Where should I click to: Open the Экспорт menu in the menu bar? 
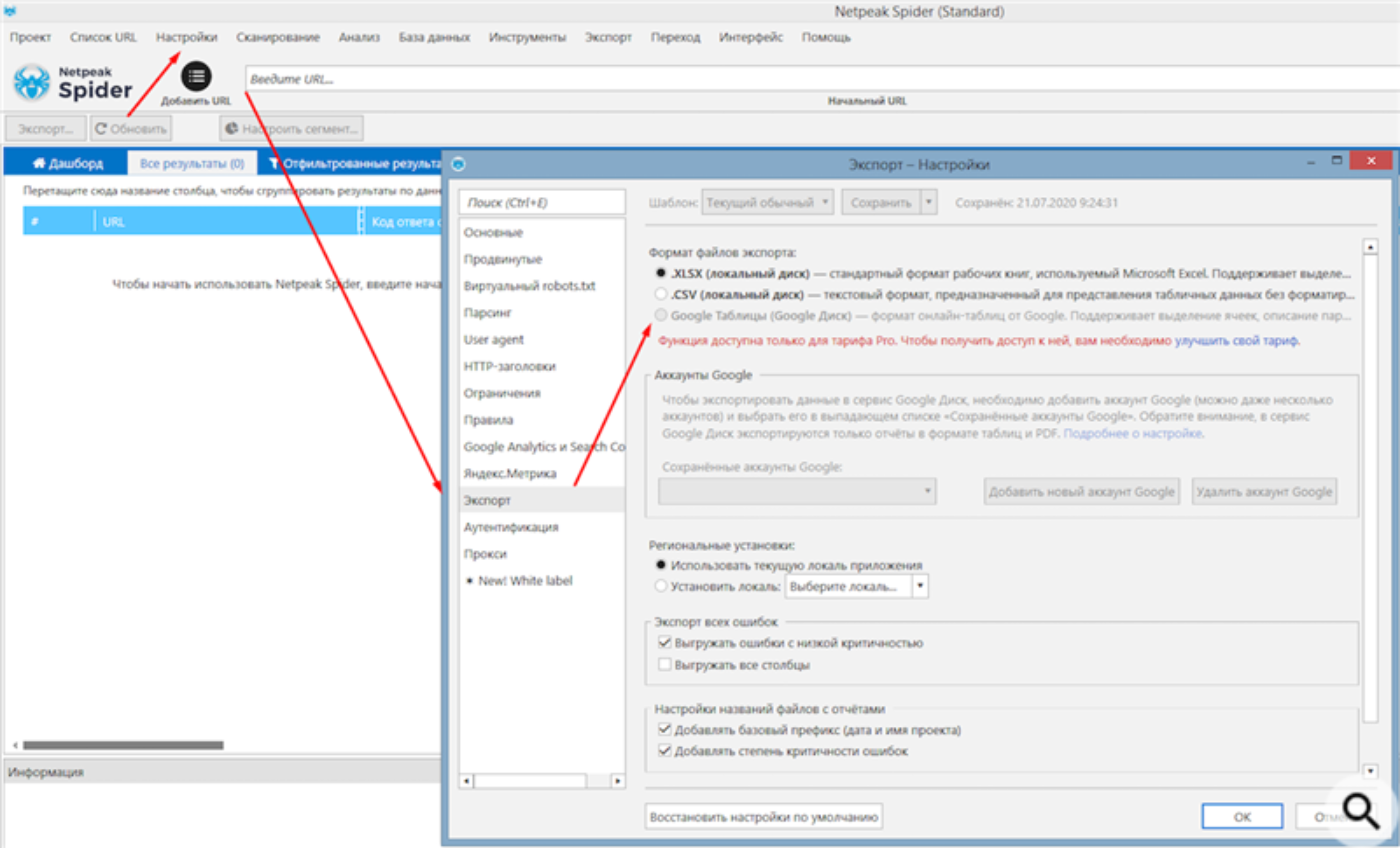[x=608, y=37]
